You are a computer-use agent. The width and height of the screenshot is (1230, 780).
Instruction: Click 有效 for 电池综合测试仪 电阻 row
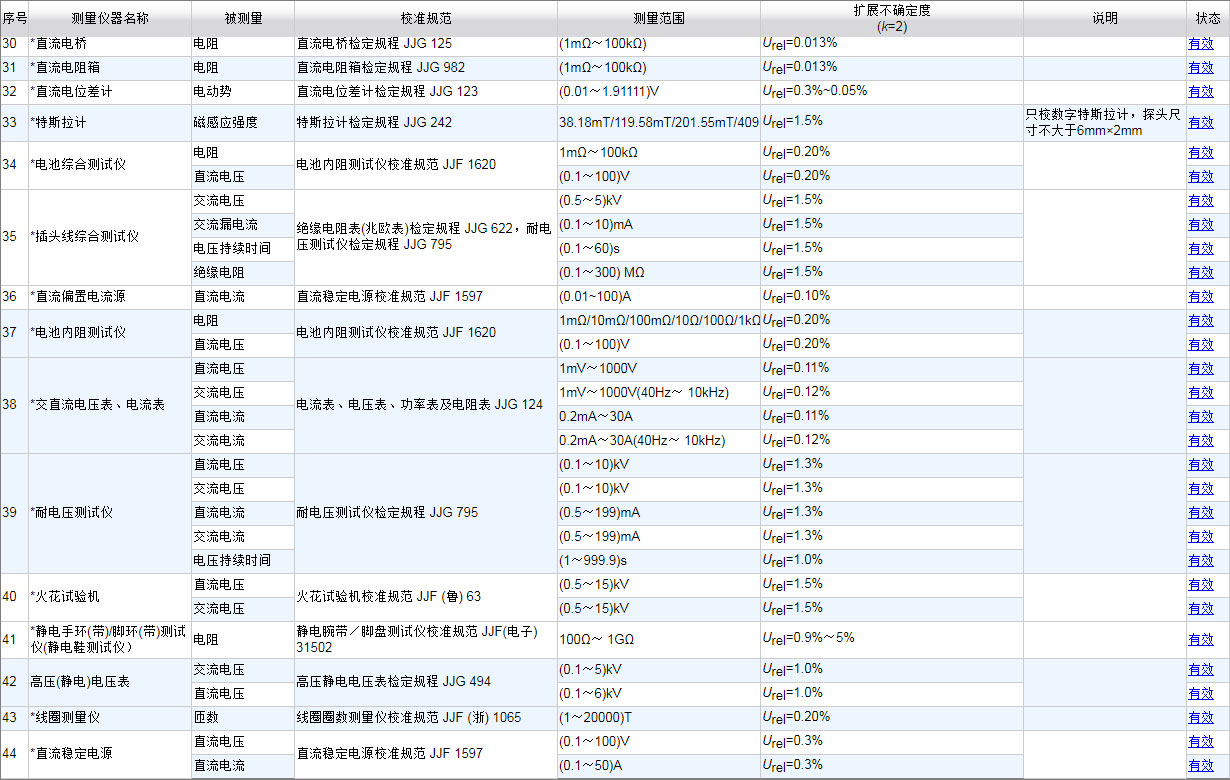(1200, 153)
